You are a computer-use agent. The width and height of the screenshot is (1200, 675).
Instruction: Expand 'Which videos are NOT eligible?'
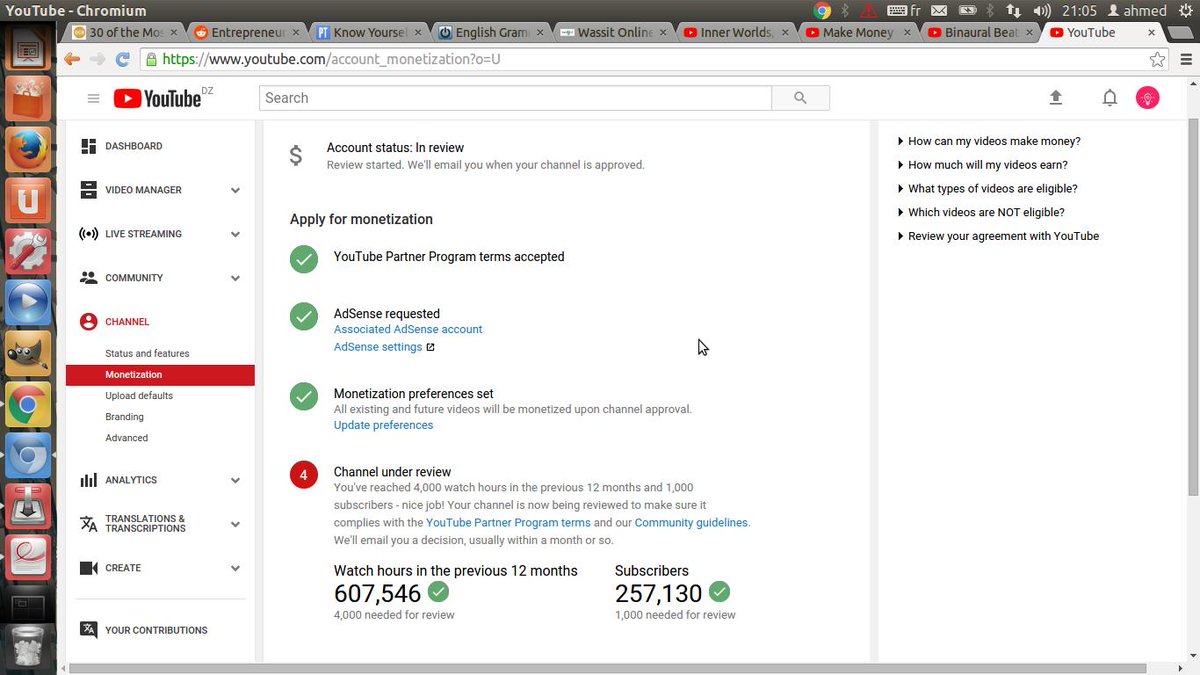click(981, 212)
